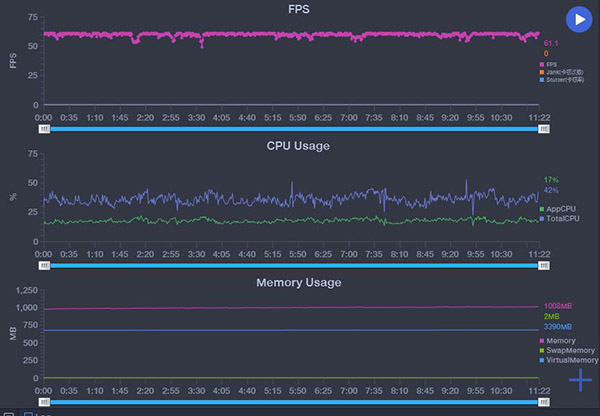Click the FPS chart left range handle
The image size is (600, 416).
pos(45,129)
